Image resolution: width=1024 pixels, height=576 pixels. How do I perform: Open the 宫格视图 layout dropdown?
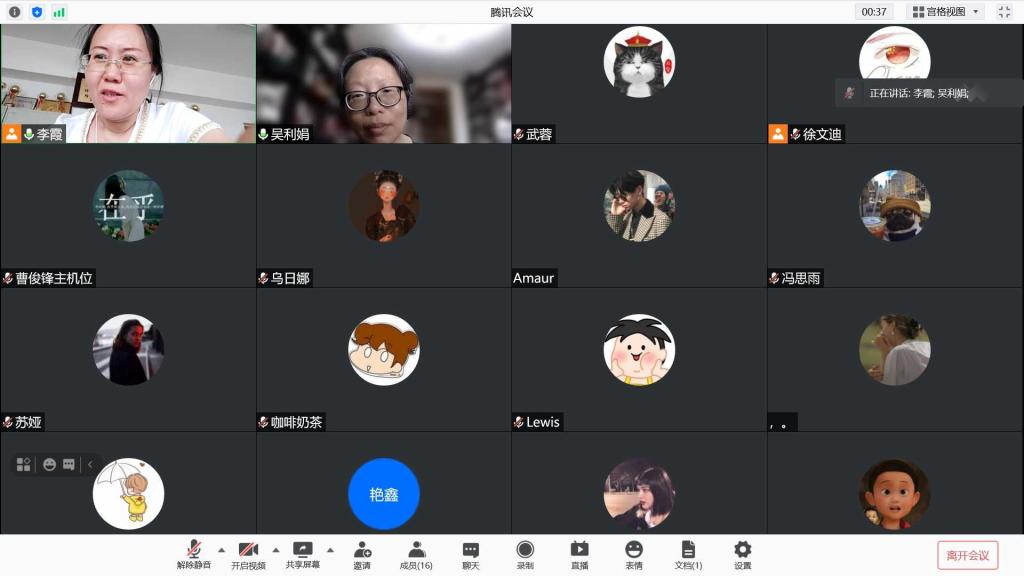tap(945, 12)
